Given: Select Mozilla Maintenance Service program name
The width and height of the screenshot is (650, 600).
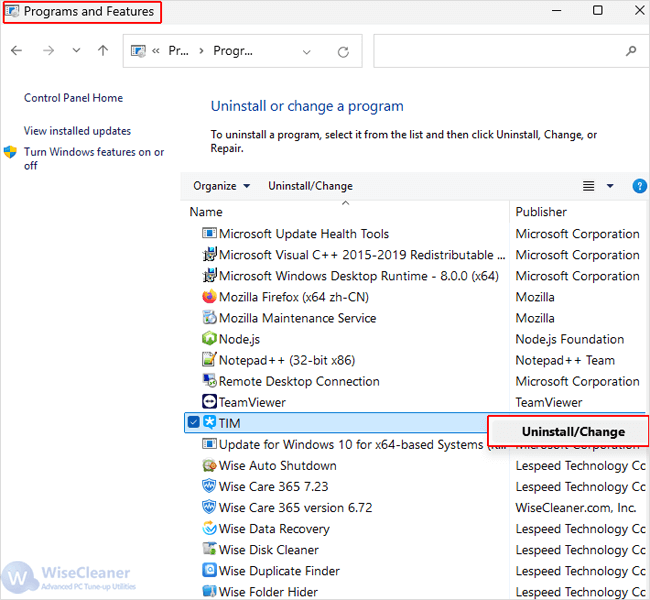Looking at the screenshot, I should (297, 318).
